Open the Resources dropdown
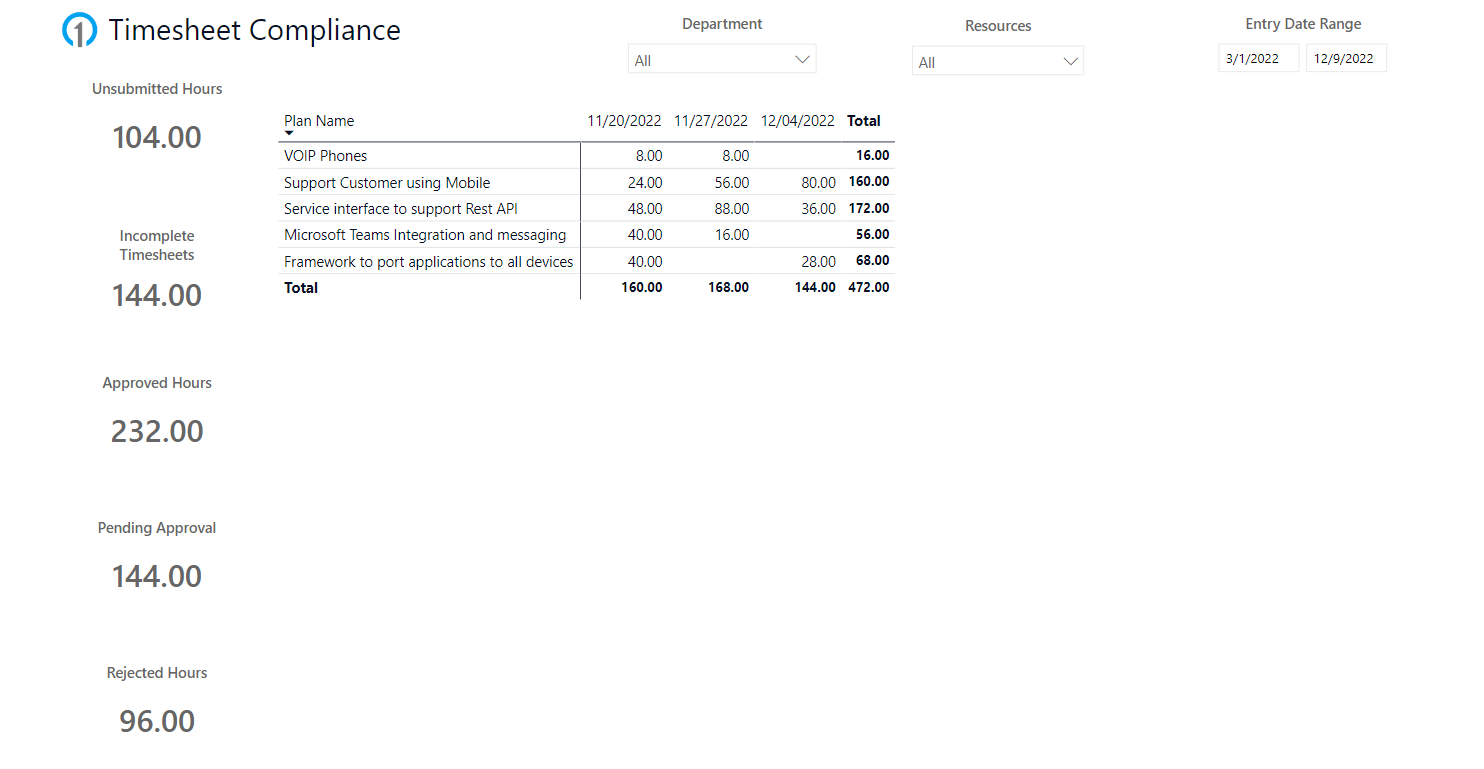The image size is (1484, 769). point(997,61)
